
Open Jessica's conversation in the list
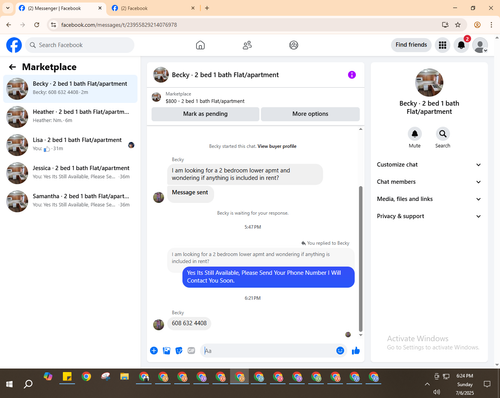[x=70, y=173]
